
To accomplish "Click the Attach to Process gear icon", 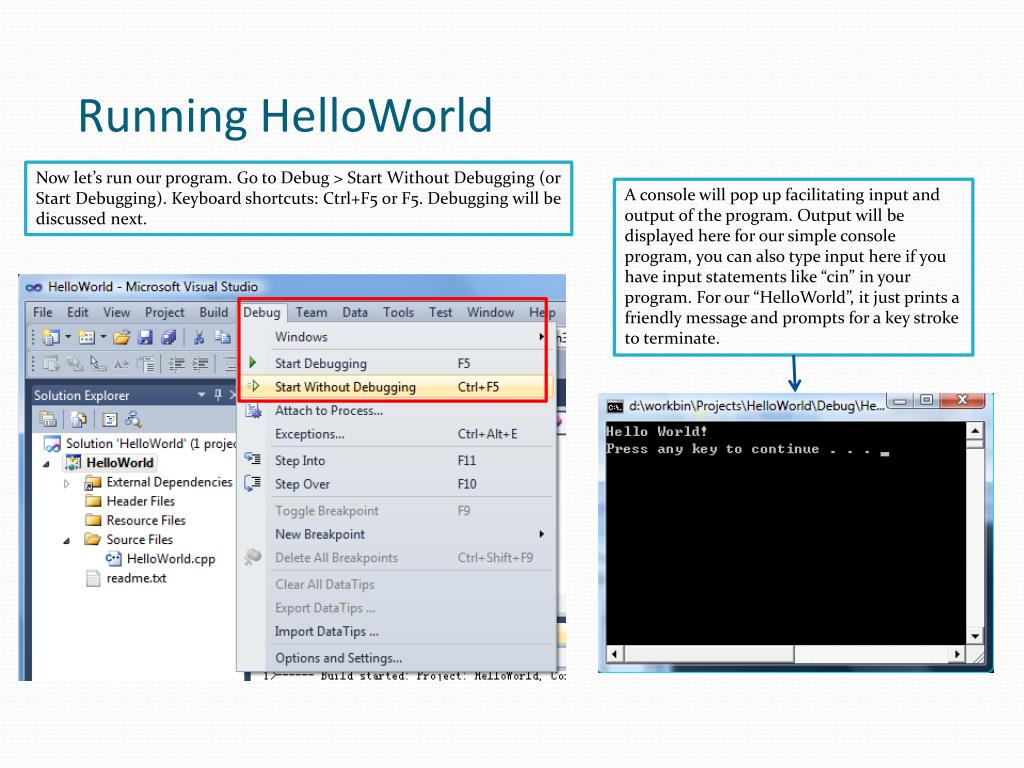I will coord(253,411).
